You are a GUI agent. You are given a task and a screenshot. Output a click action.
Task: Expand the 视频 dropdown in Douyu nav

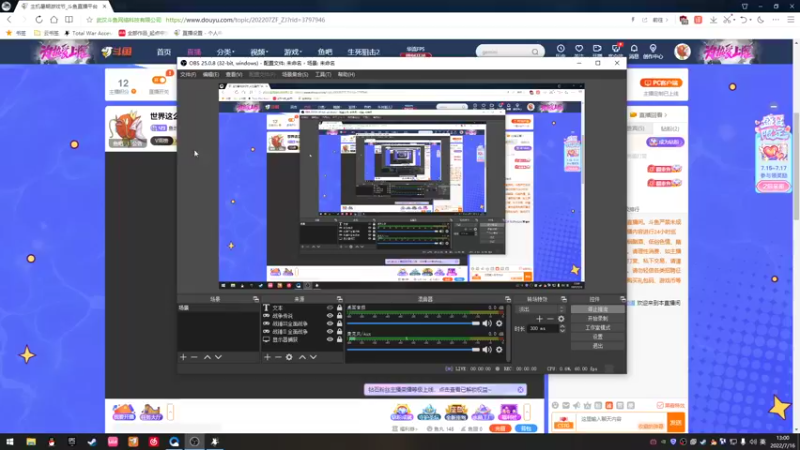[x=259, y=52]
